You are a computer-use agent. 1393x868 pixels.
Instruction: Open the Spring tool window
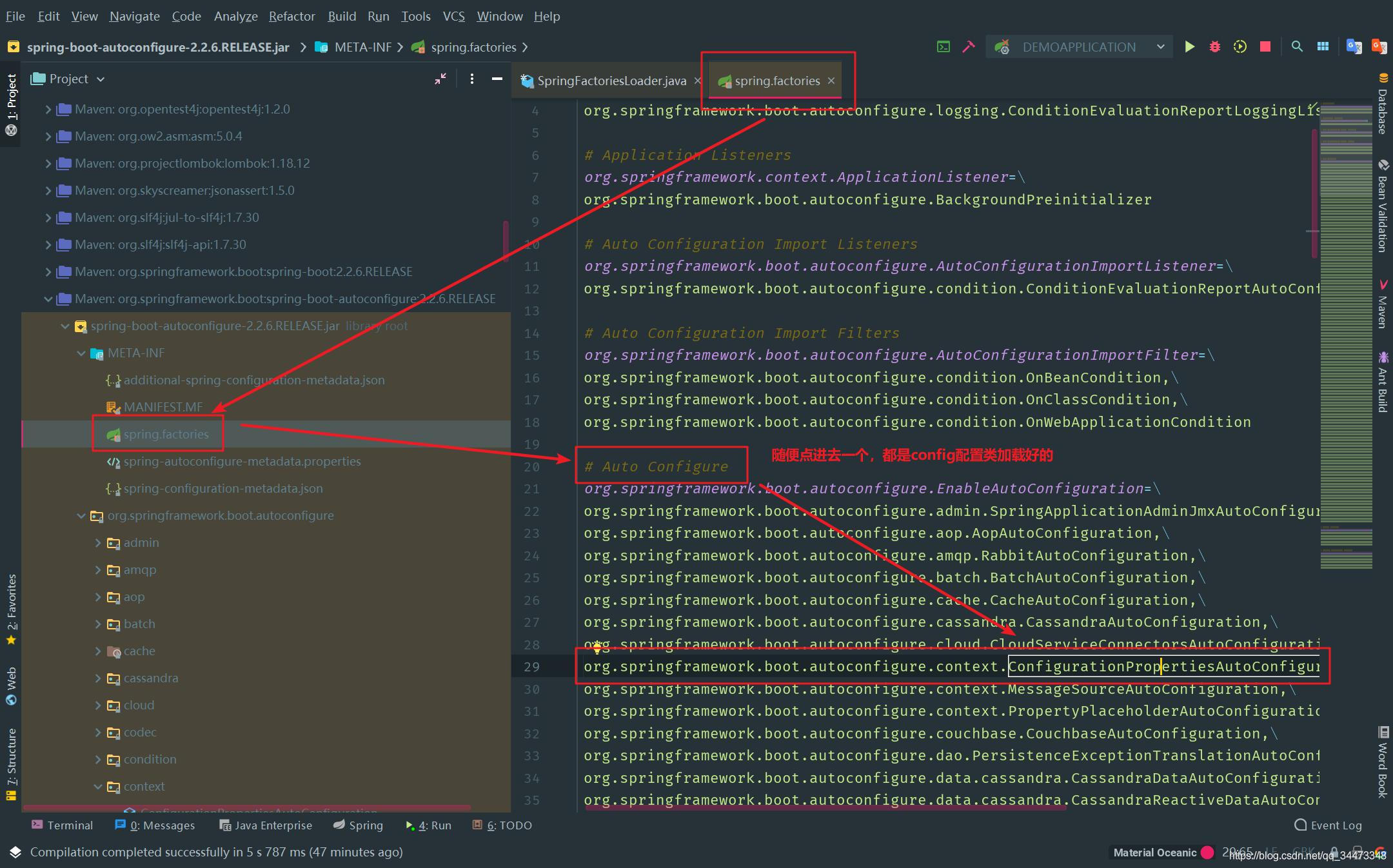coord(358,825)
